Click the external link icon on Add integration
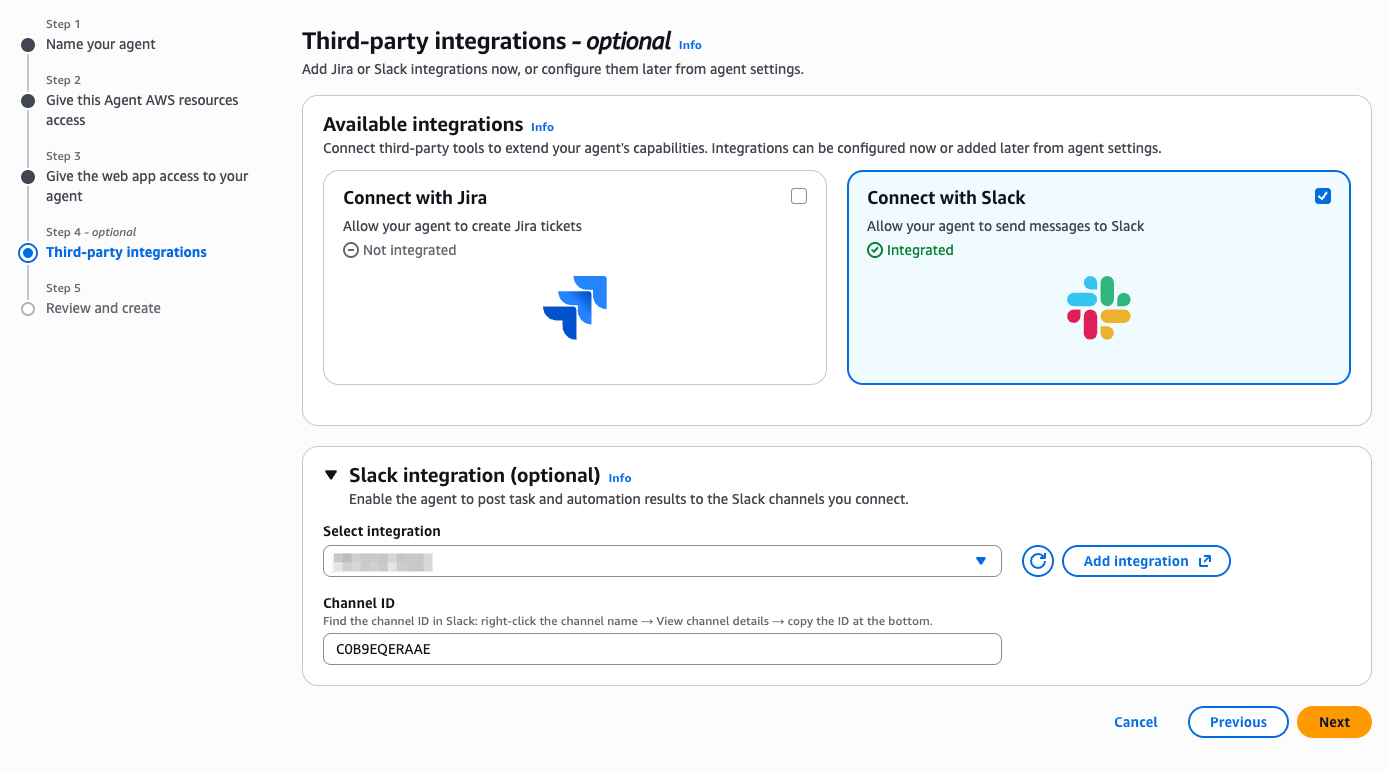 pyautogui.click(x=1205, y=561)
